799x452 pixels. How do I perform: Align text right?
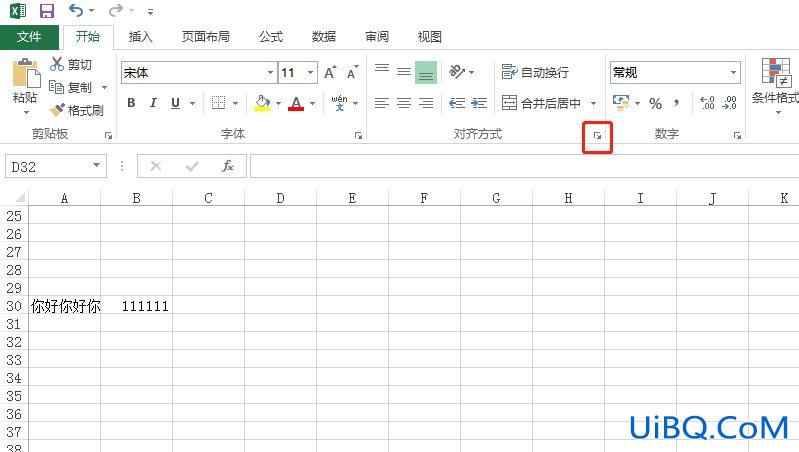click(x=426, y=103)
